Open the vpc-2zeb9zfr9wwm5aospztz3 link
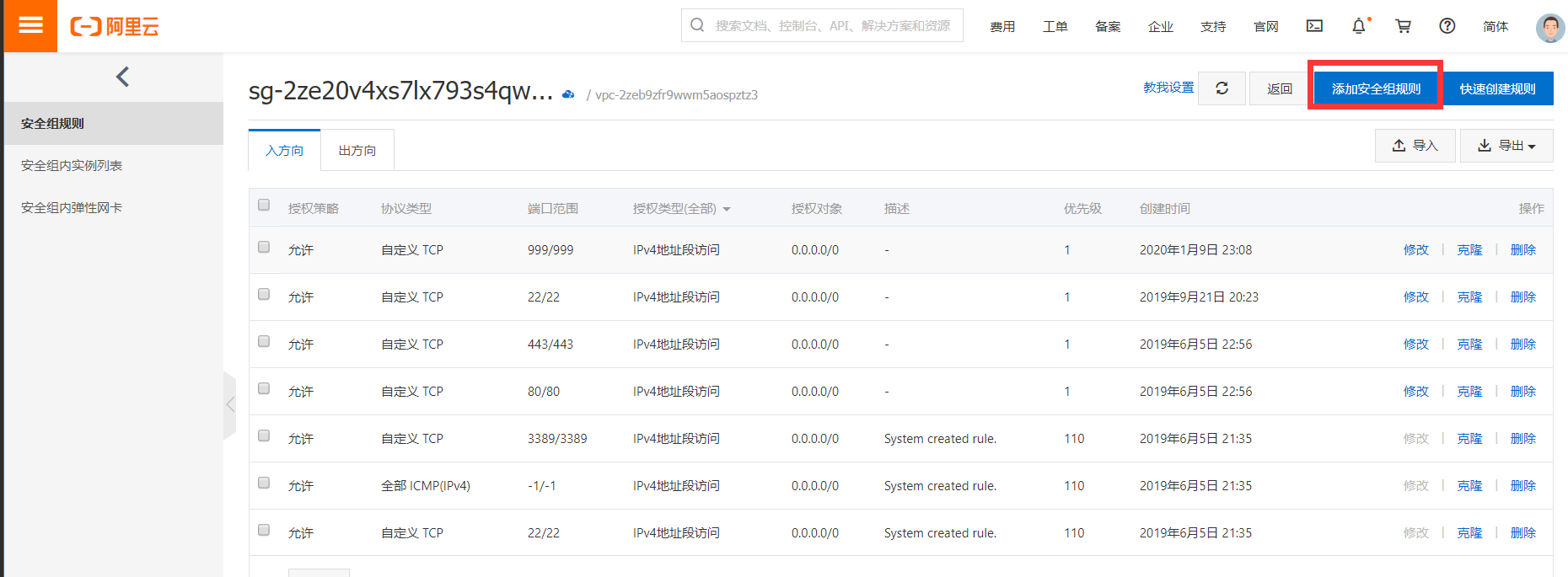 click(676, 94)
